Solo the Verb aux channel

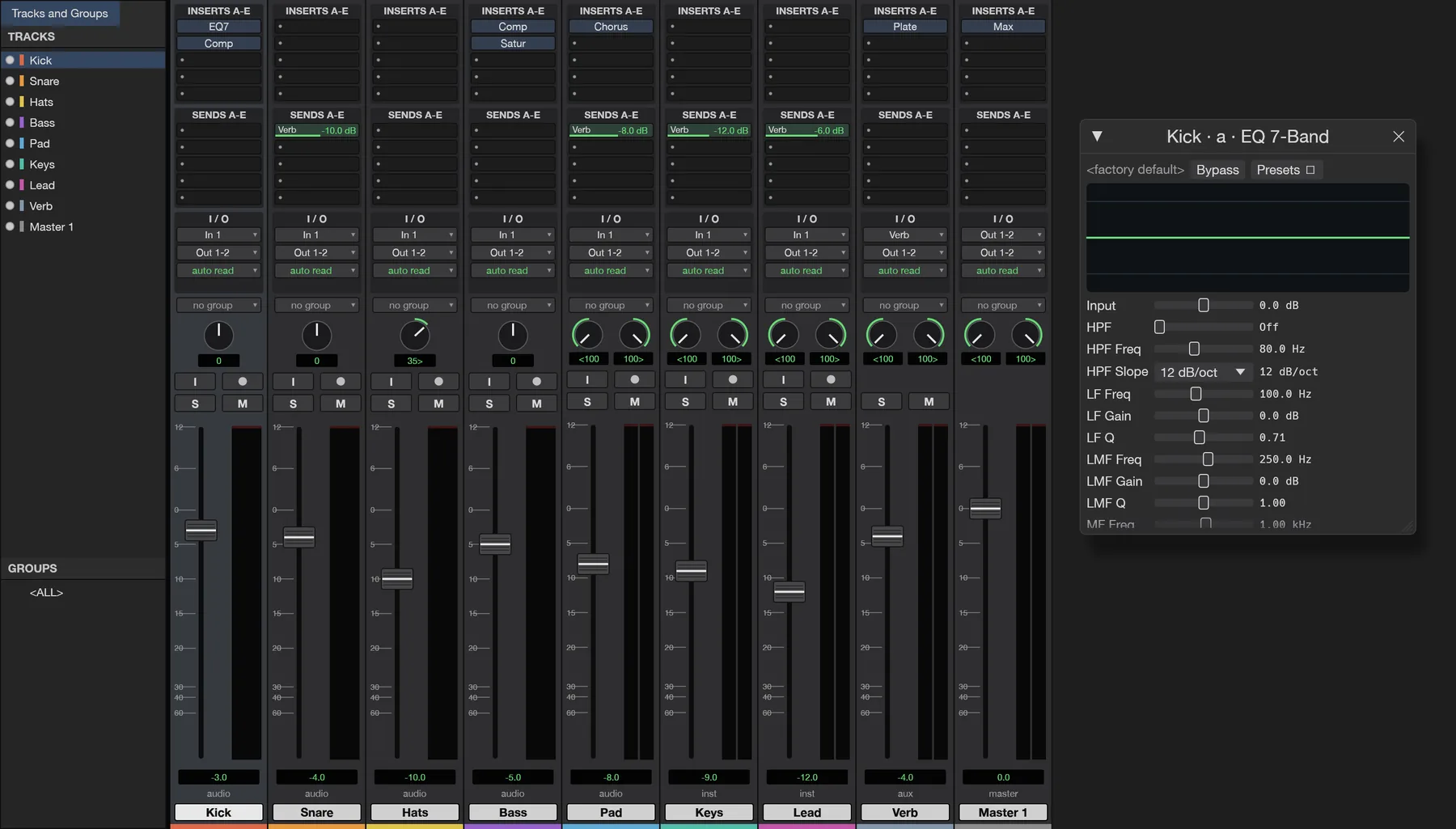point(882,402)
